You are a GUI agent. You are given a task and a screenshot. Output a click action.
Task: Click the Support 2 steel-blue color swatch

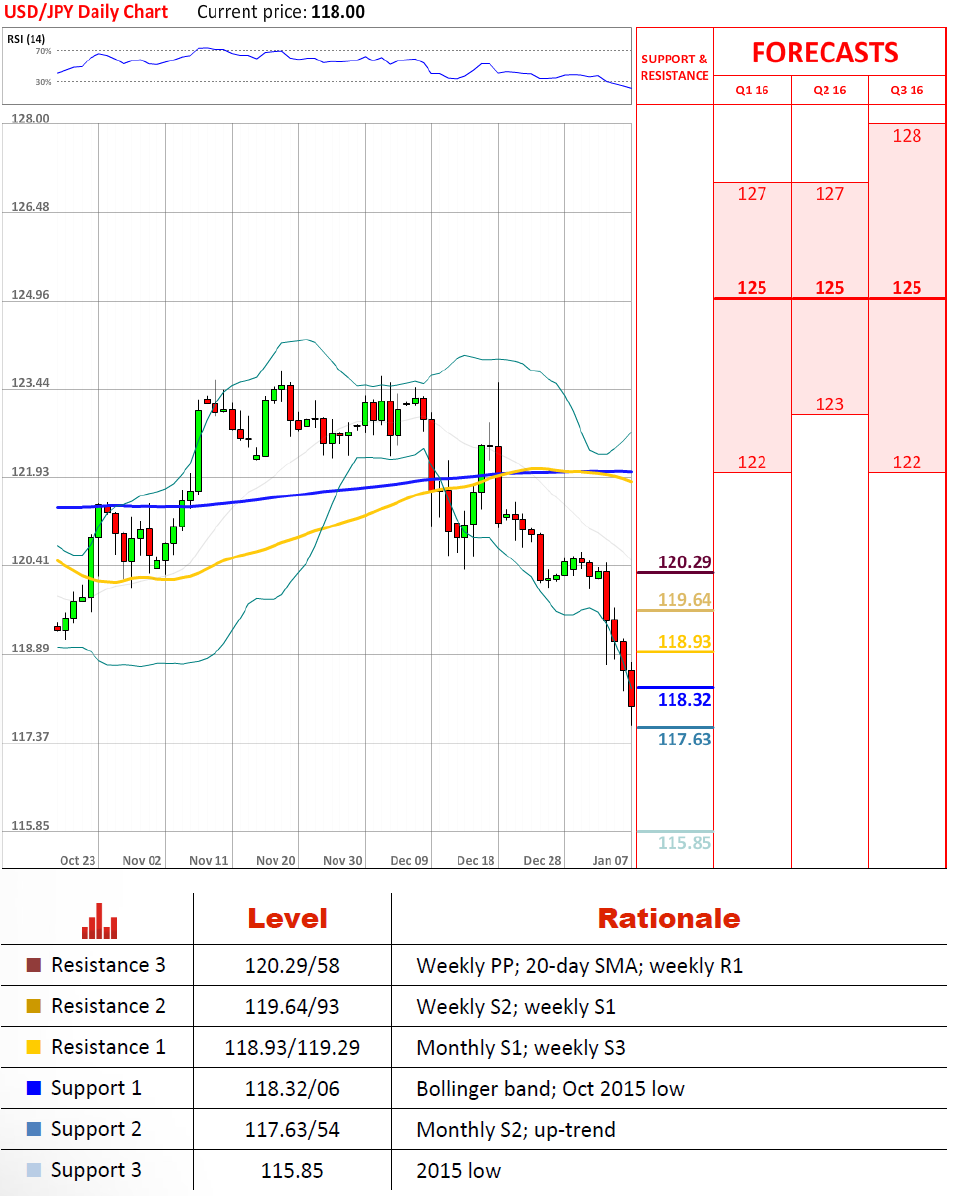(34, 1129)
